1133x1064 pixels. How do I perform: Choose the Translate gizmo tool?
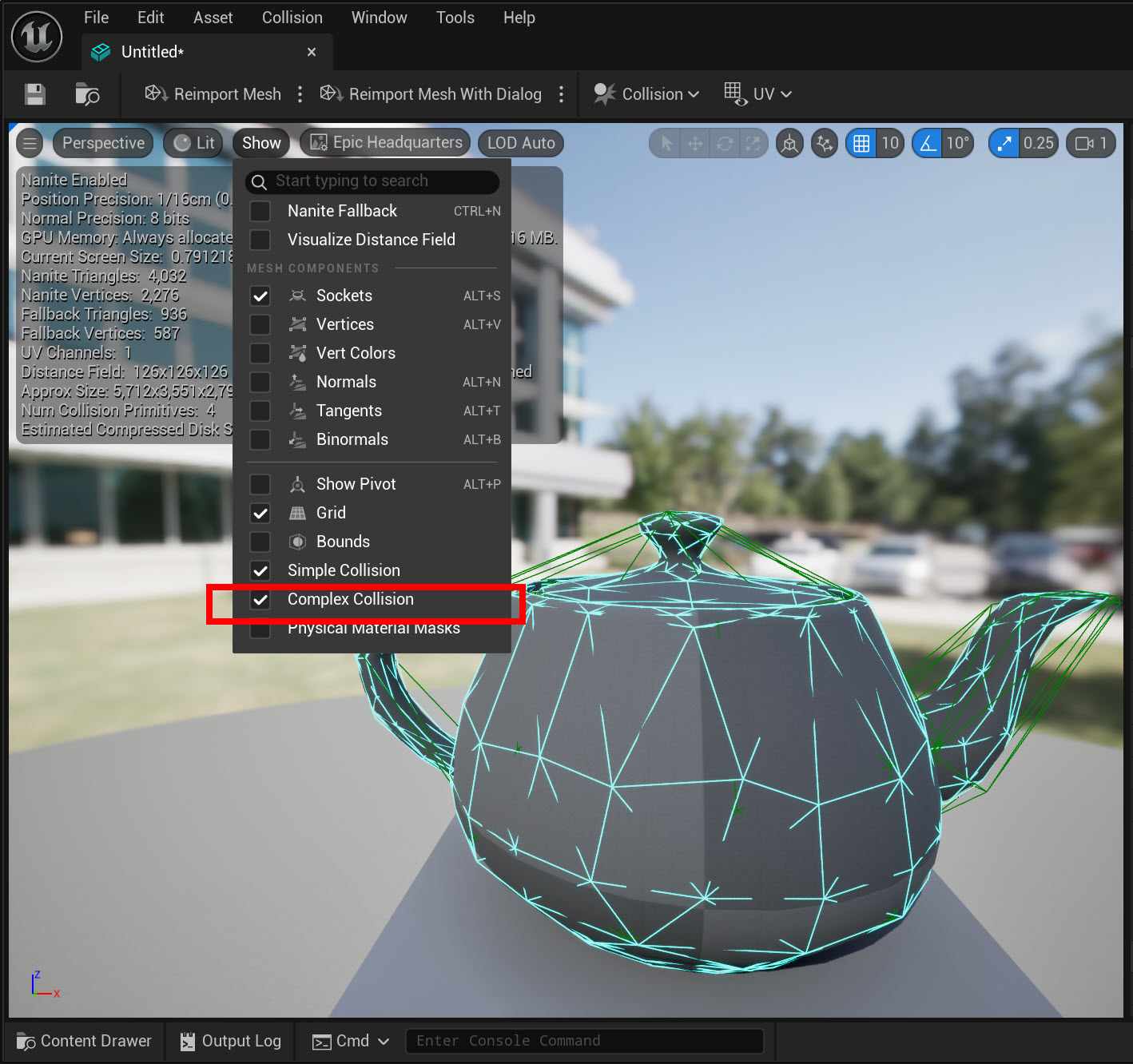[x=695, y=144]
